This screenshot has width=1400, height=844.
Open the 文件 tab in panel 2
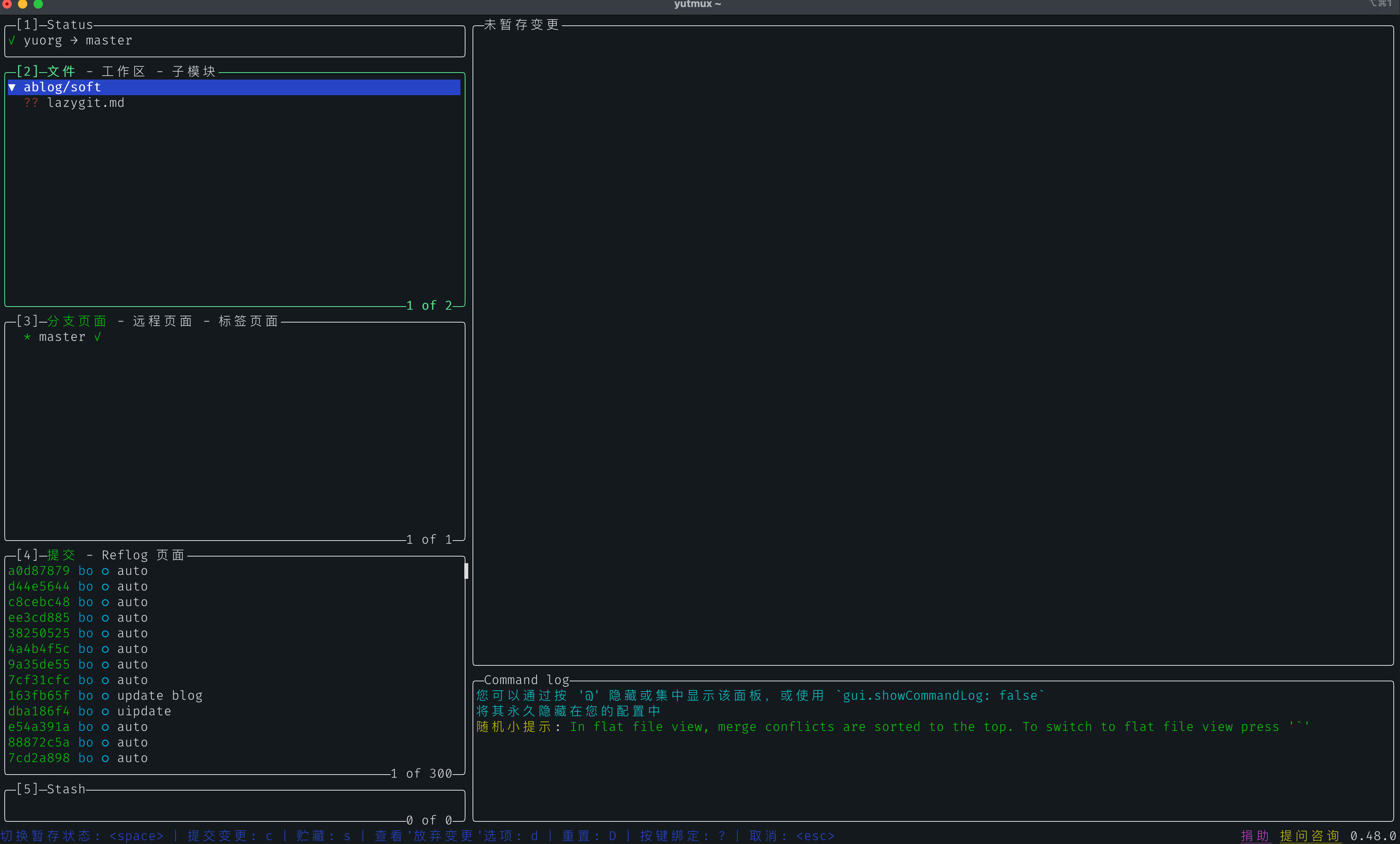click(x=61, y=71)
